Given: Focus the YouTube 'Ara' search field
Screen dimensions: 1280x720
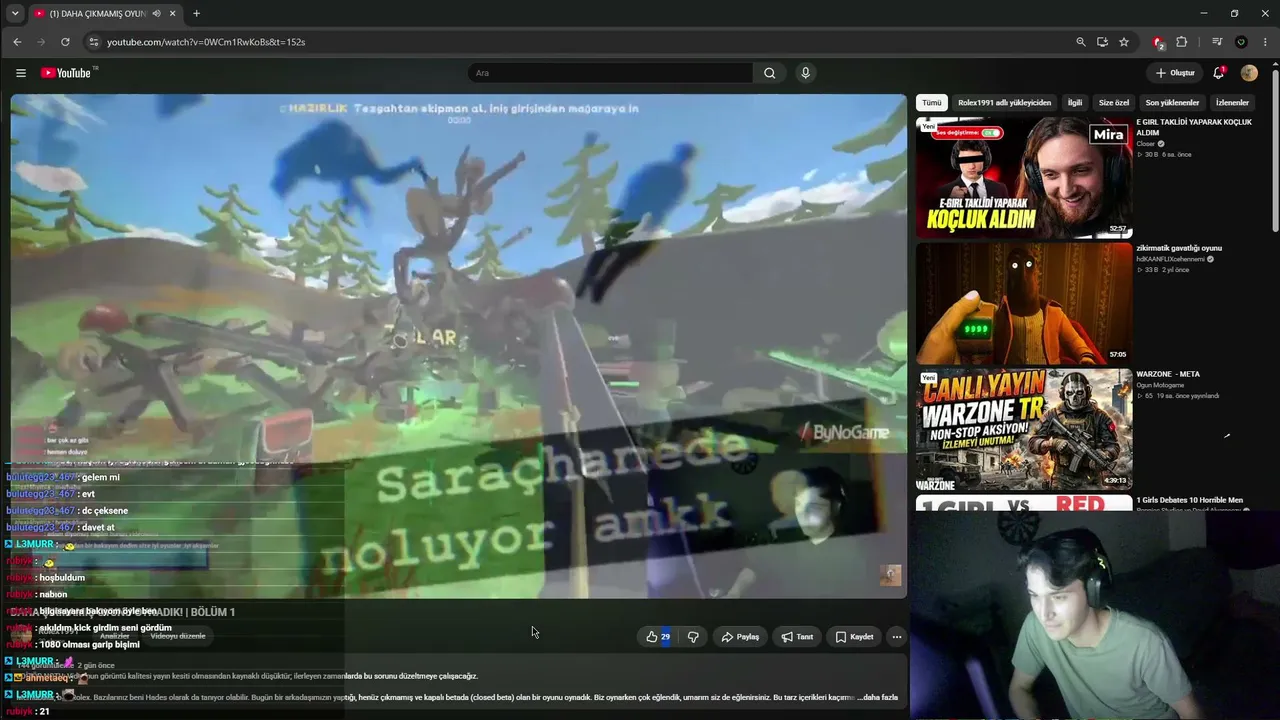Looking at the screenshot, I should (x=610, y=73).
